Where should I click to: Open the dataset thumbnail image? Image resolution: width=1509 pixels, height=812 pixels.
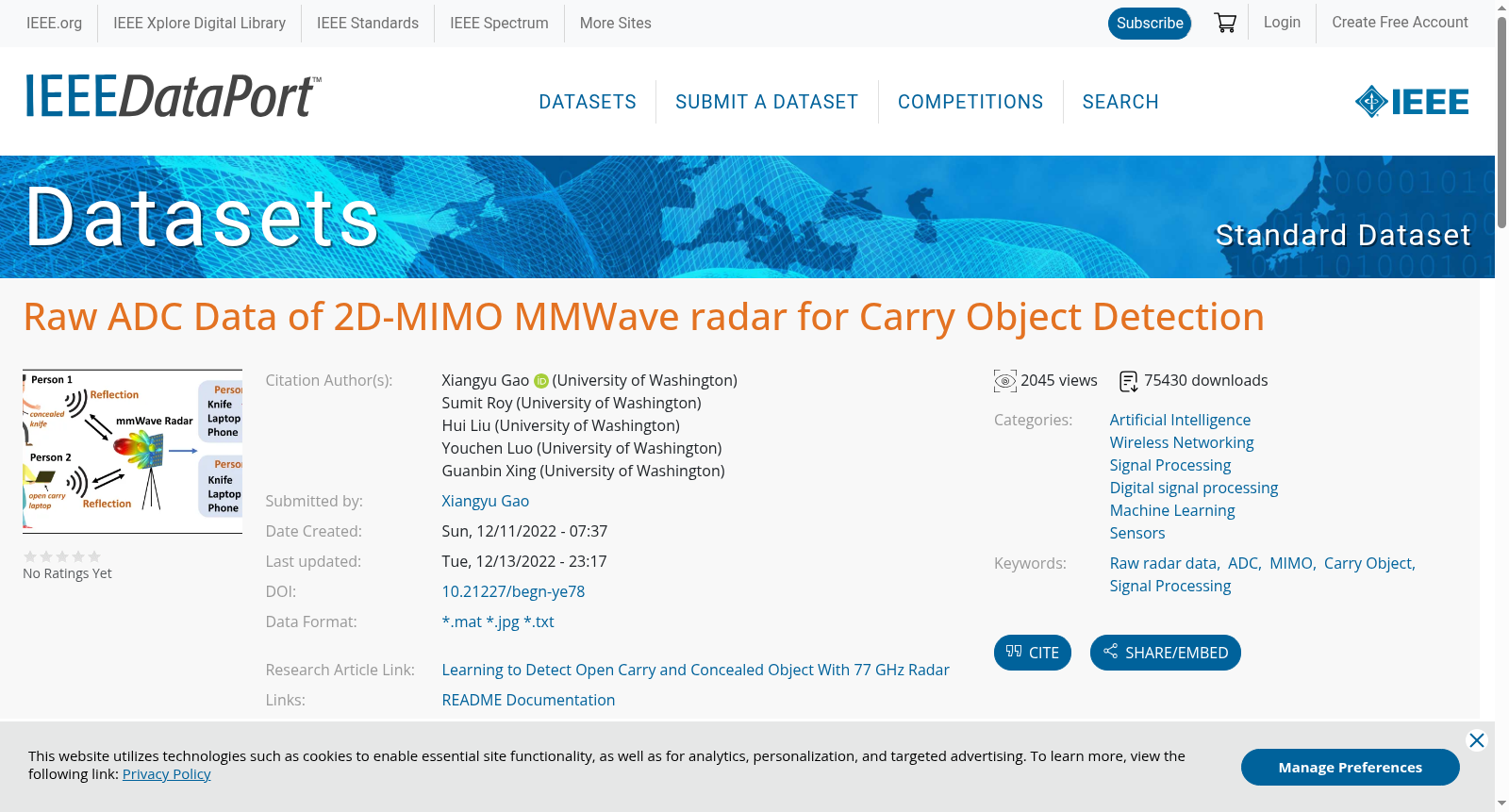tap(133, 452)
